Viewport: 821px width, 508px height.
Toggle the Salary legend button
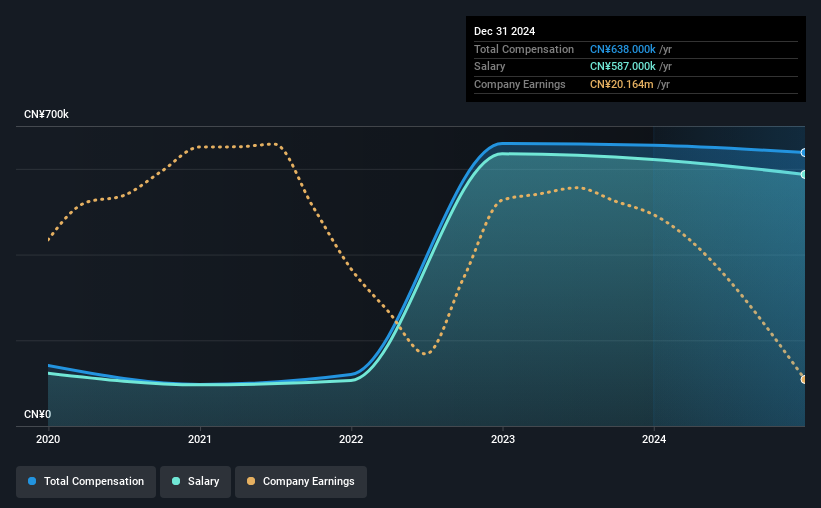click(195, 482)
